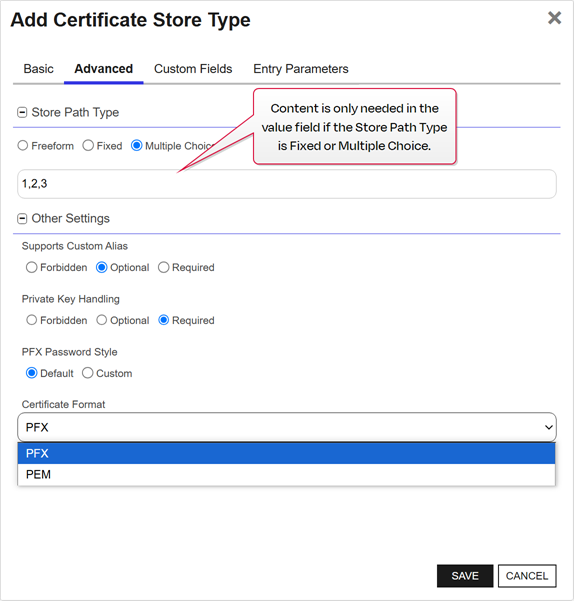The image size is (574, 601).
Task: Open the Advanced tab
Action: tap(103, 69)
